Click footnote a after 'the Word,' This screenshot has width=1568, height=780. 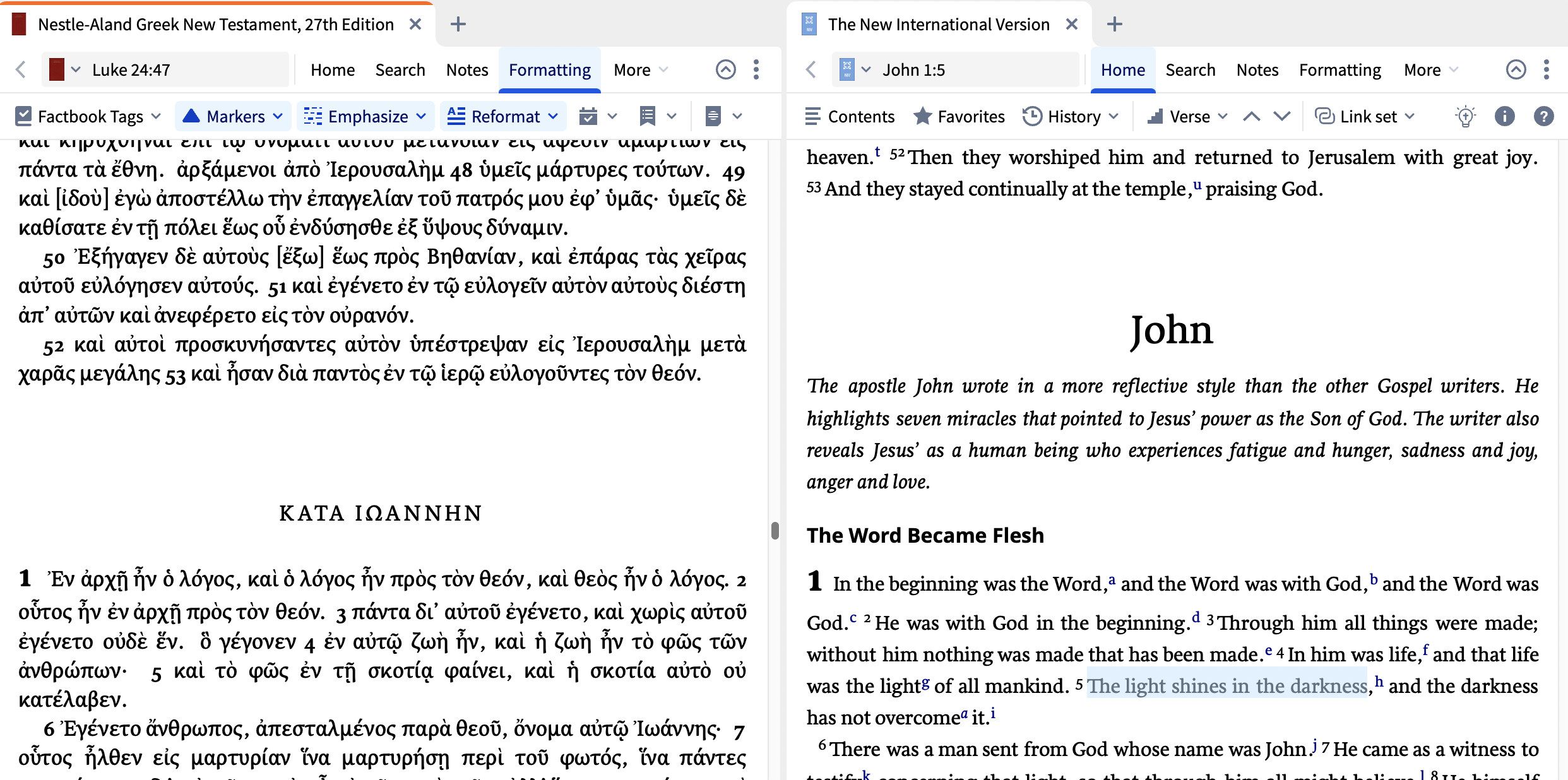tap(1112, 579)
